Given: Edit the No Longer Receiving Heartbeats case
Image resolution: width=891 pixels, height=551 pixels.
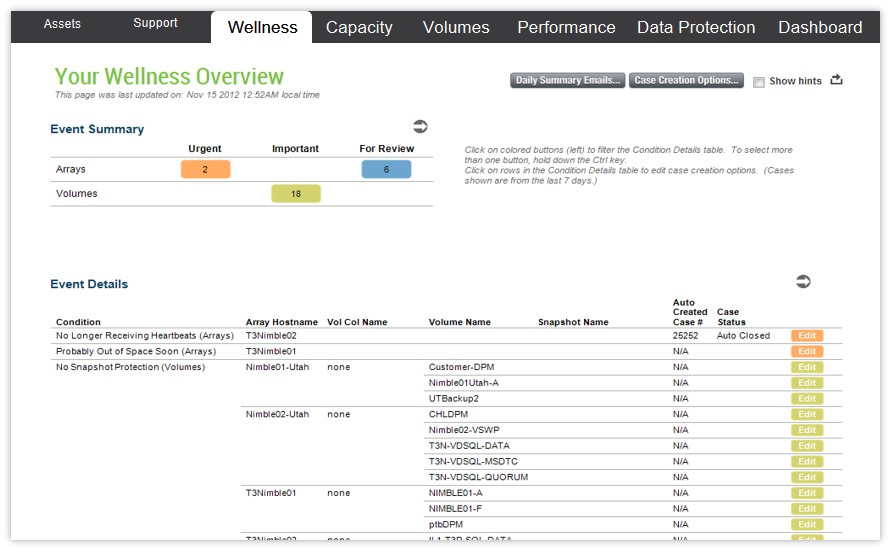Looking at the screenshot, I should pos(807,336).
